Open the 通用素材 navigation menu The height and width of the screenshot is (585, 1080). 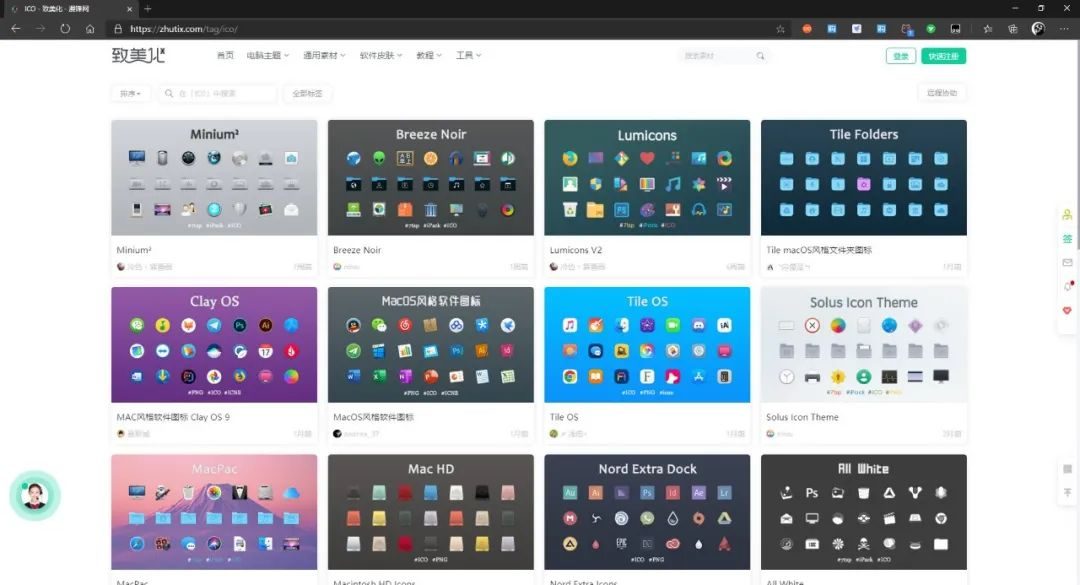tap(324, 56)
